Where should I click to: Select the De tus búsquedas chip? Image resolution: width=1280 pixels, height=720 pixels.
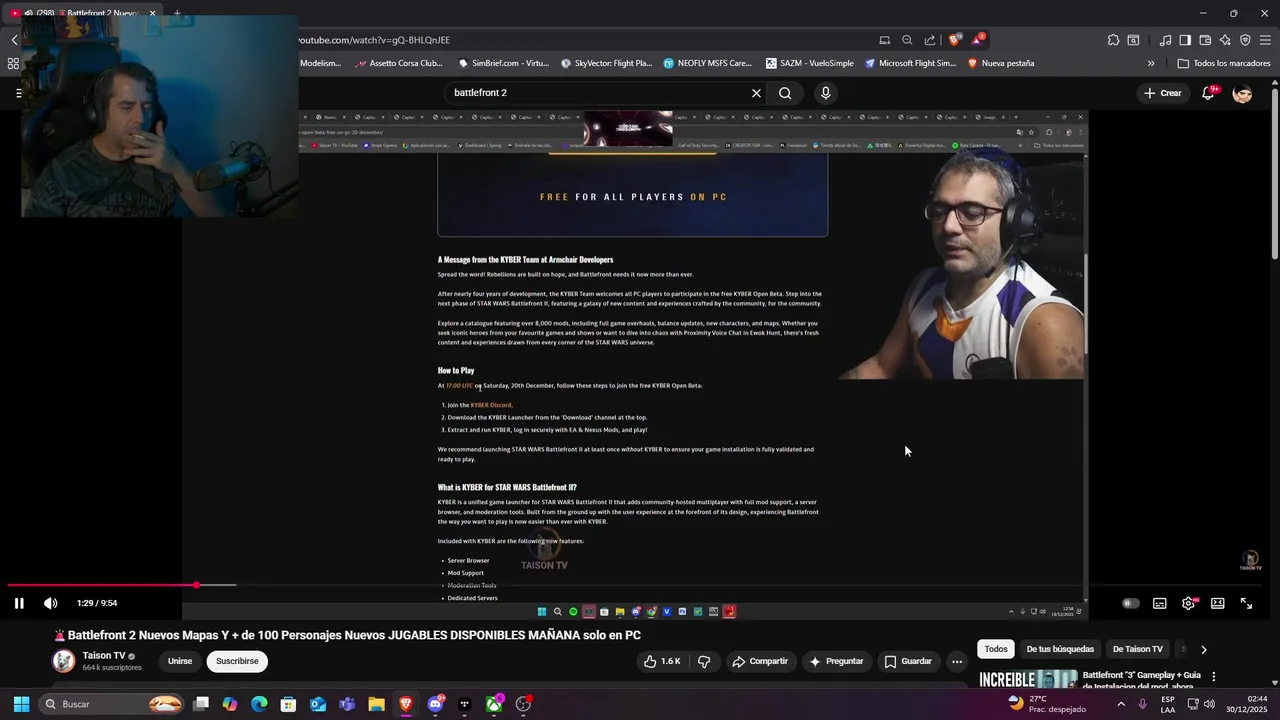[x=1060, y=649]
